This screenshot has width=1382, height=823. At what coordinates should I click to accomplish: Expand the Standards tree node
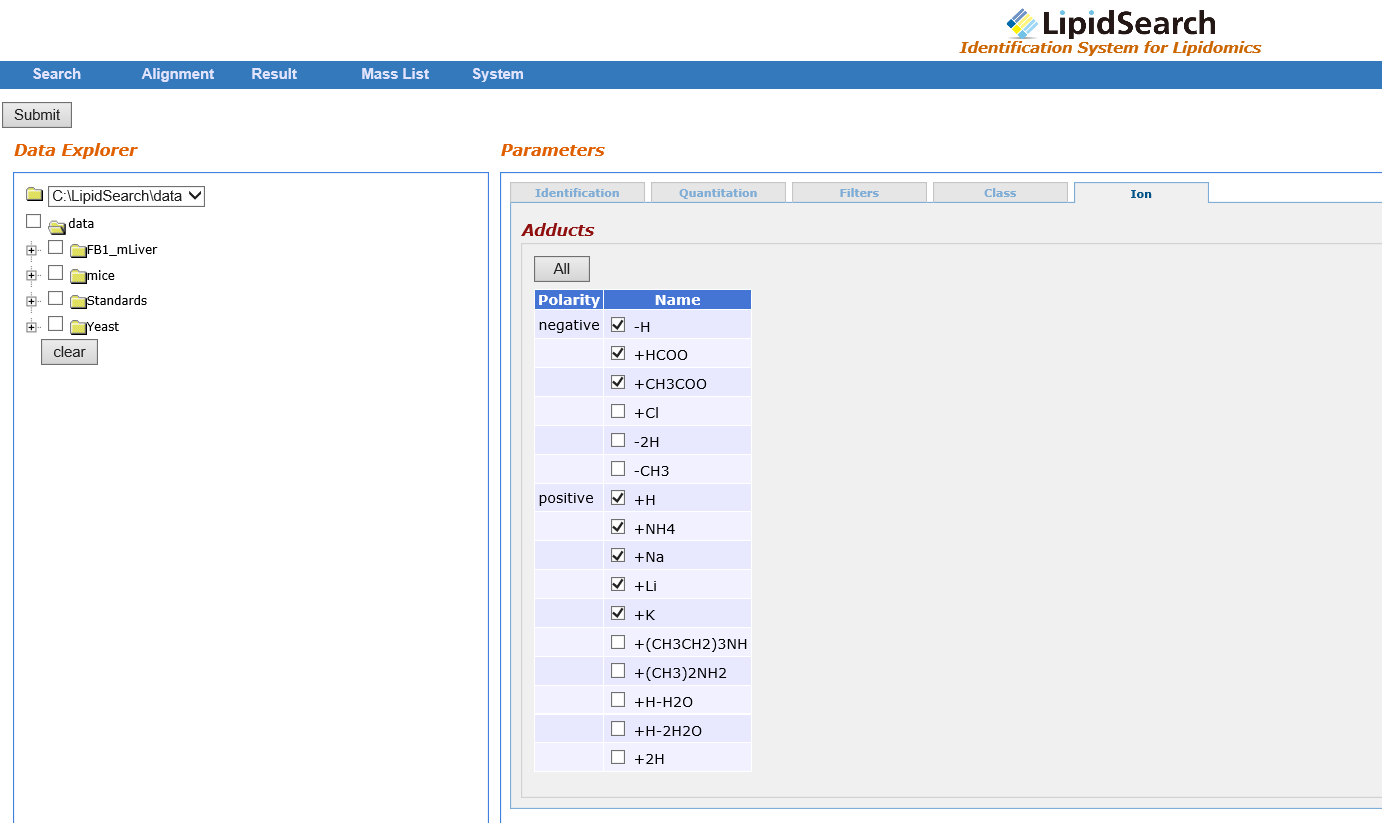(x=32, y=301)
